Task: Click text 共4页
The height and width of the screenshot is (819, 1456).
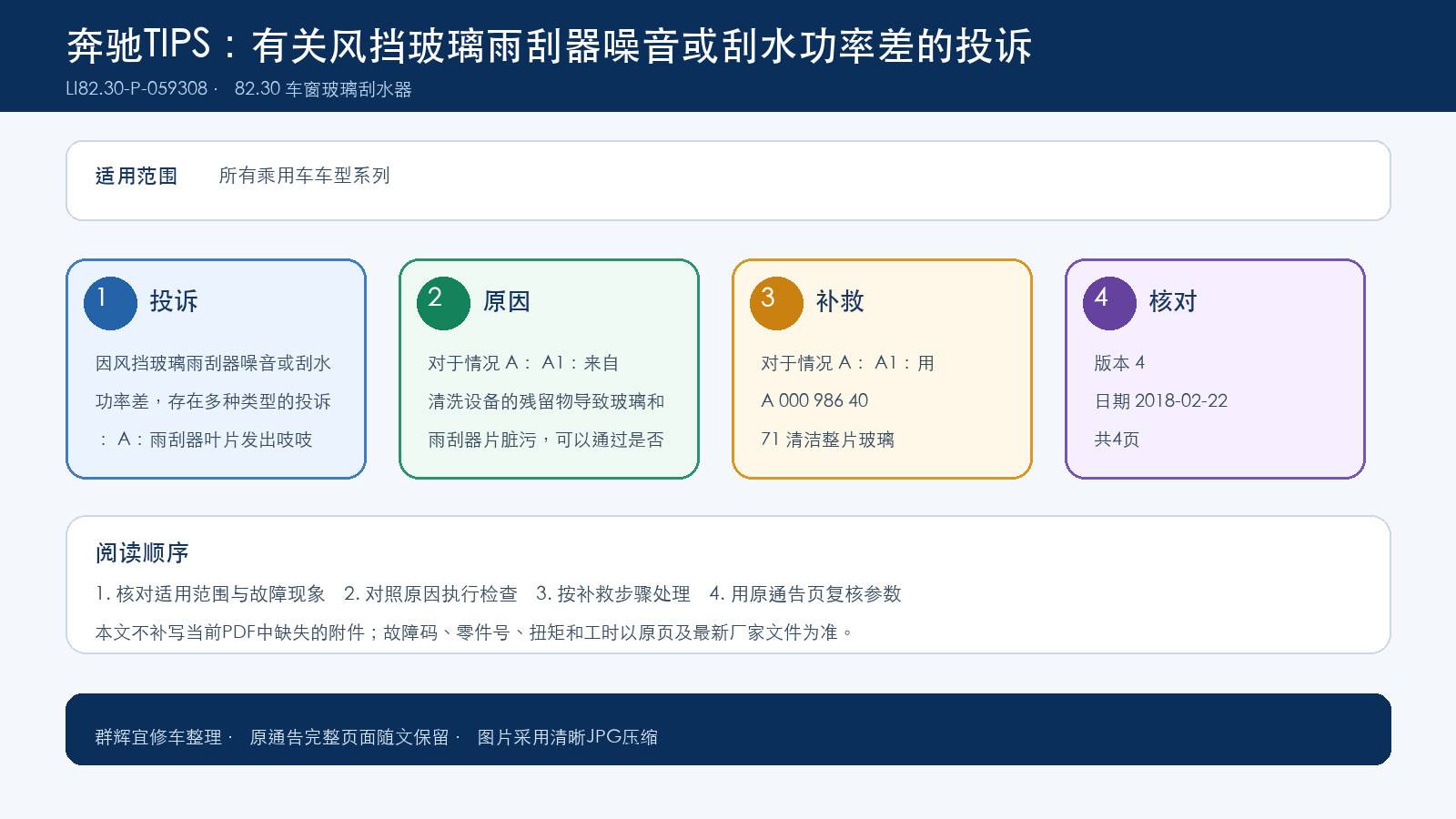Action: pos(1117,440)
